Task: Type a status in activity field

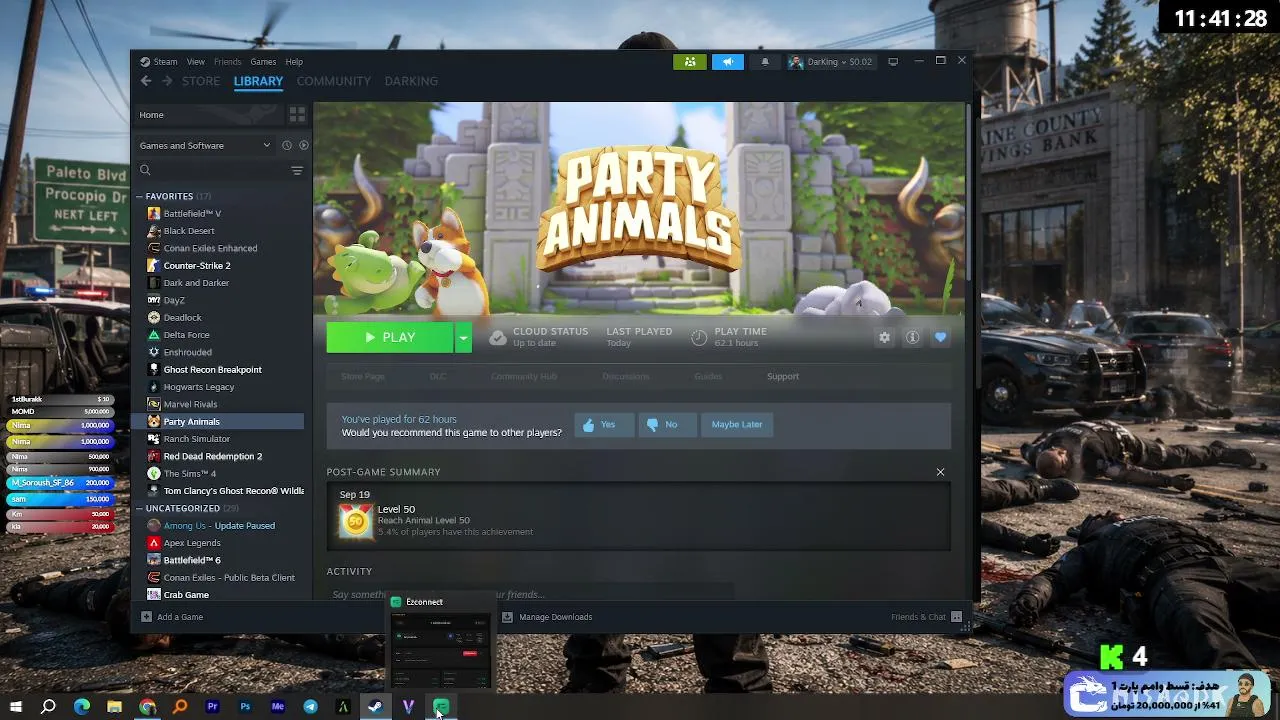Action: point(530,595)
